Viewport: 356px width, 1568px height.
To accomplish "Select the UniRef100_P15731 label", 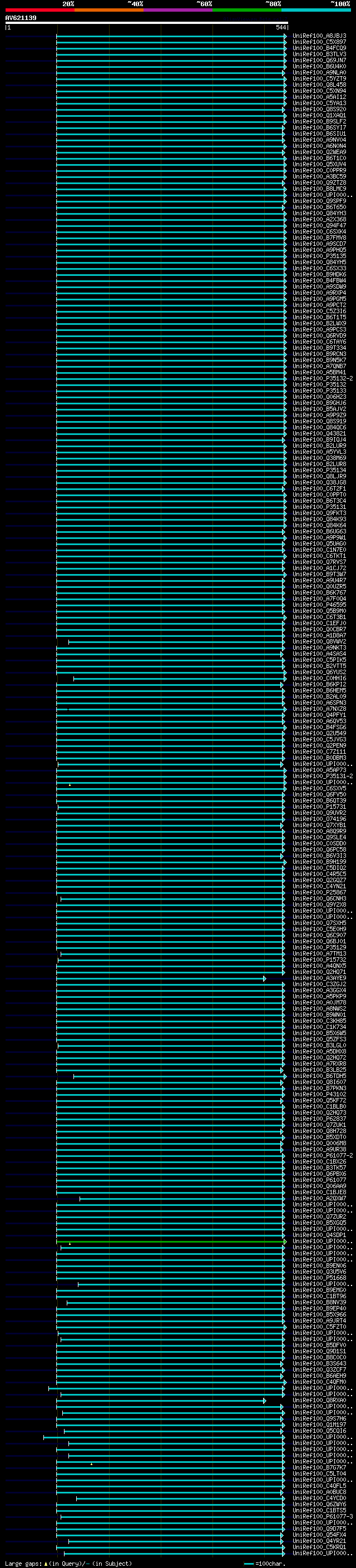I will (x=319, y=807).
